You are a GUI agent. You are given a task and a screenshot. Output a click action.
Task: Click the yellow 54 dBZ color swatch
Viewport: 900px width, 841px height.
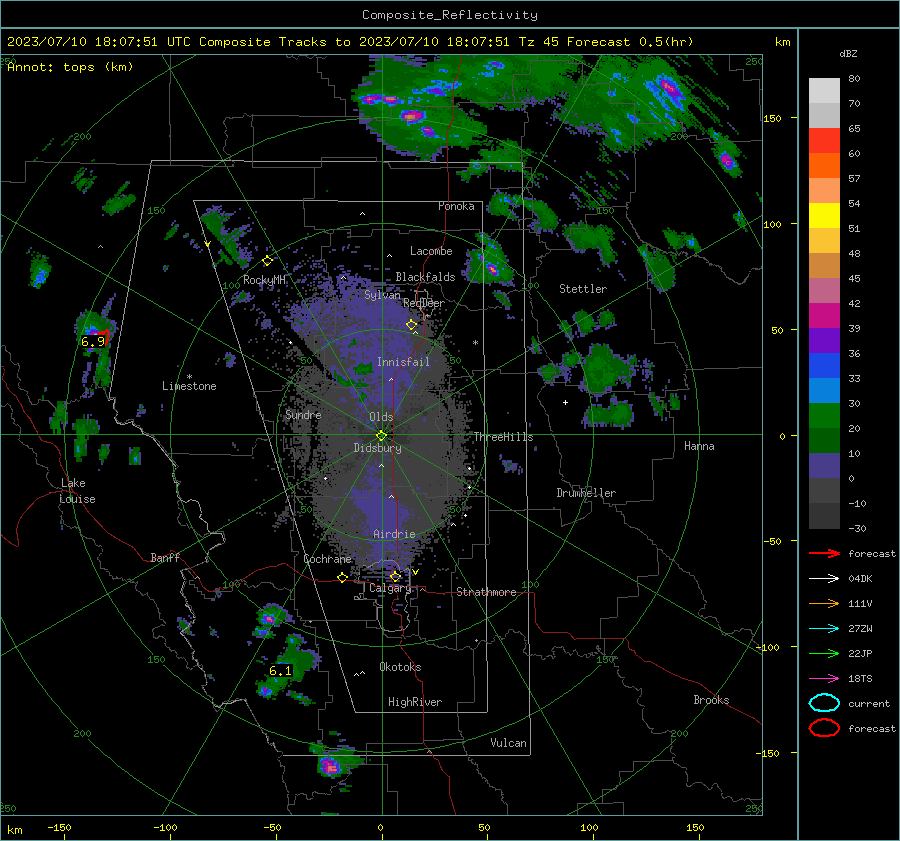click(824, 215)
